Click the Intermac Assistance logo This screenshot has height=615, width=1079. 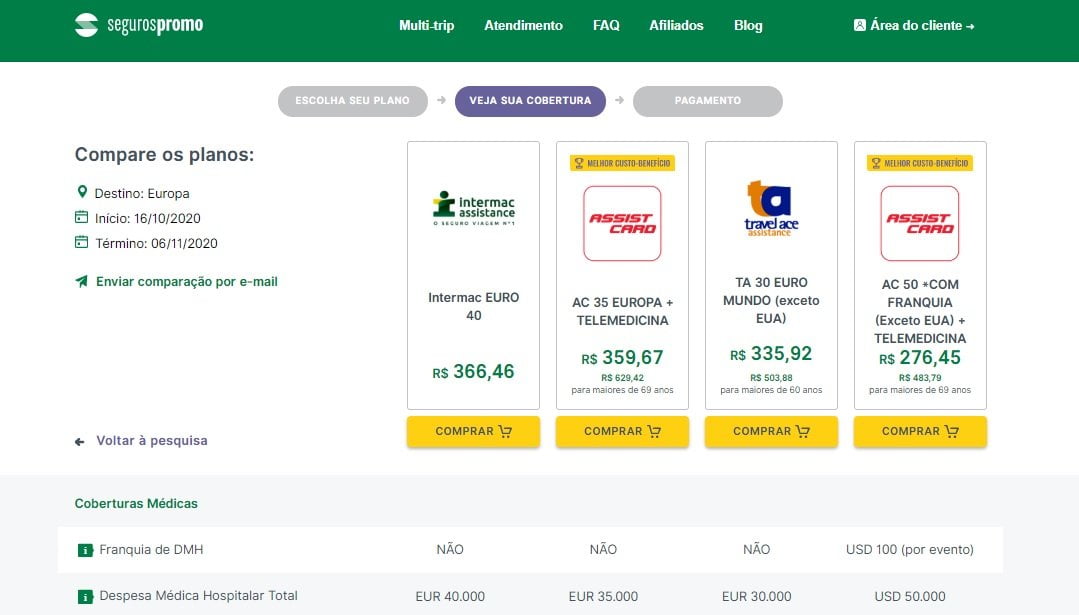(474, 209)
